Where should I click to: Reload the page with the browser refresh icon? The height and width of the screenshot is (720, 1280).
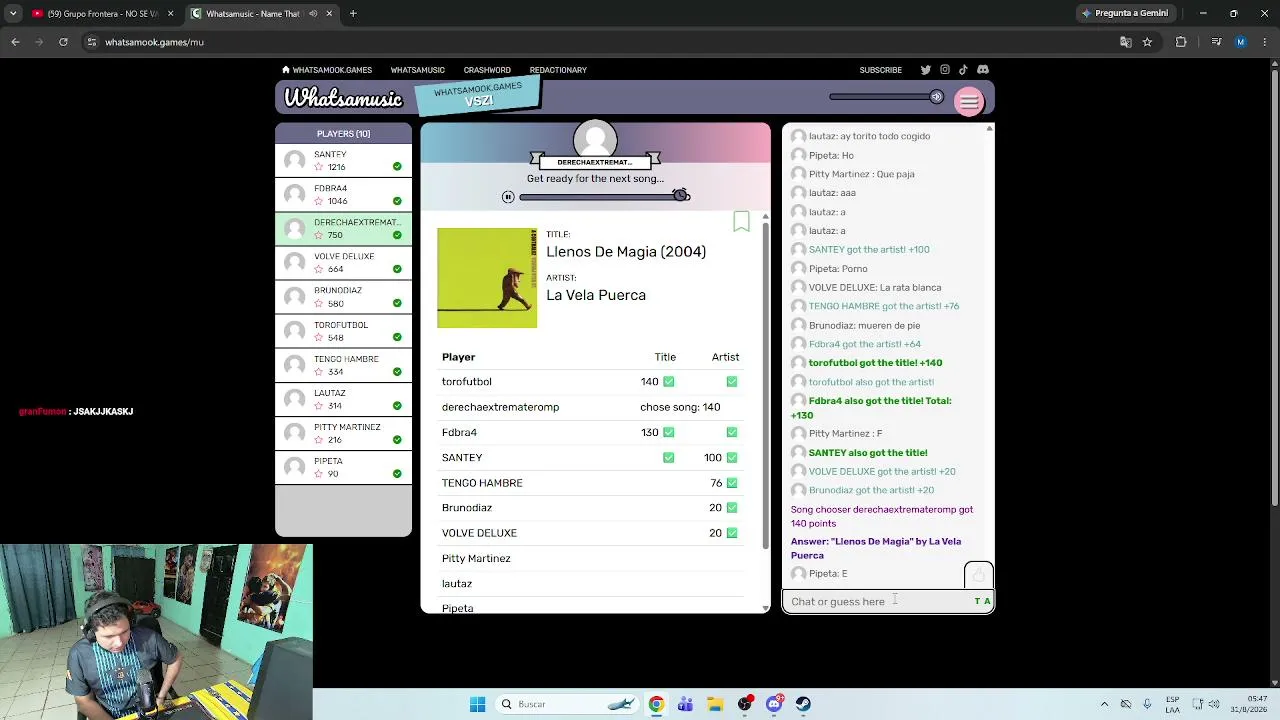pos(63,42)
